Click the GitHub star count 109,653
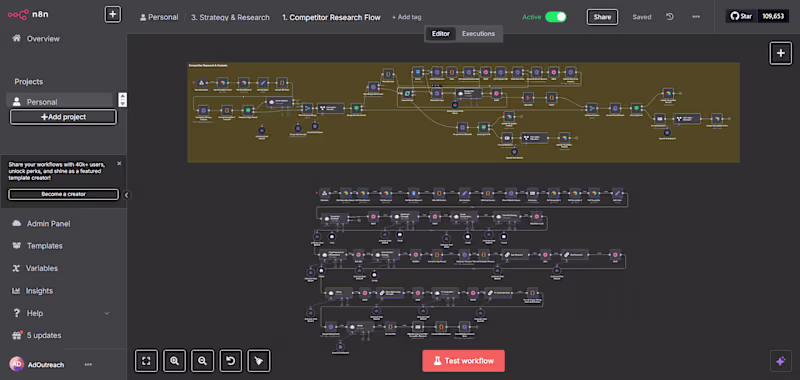Screen dimensions: 800x380 click(x=772, y=16)
